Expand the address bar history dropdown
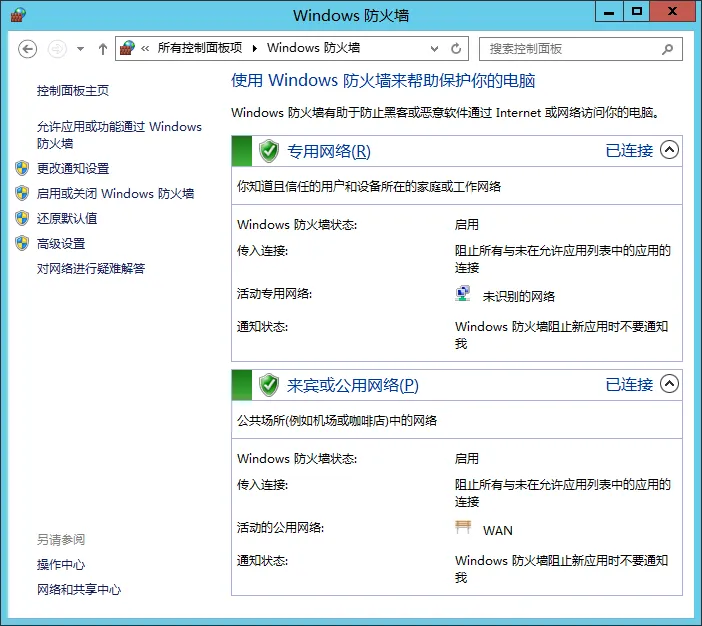702x626 pixels. pos(434,48)
